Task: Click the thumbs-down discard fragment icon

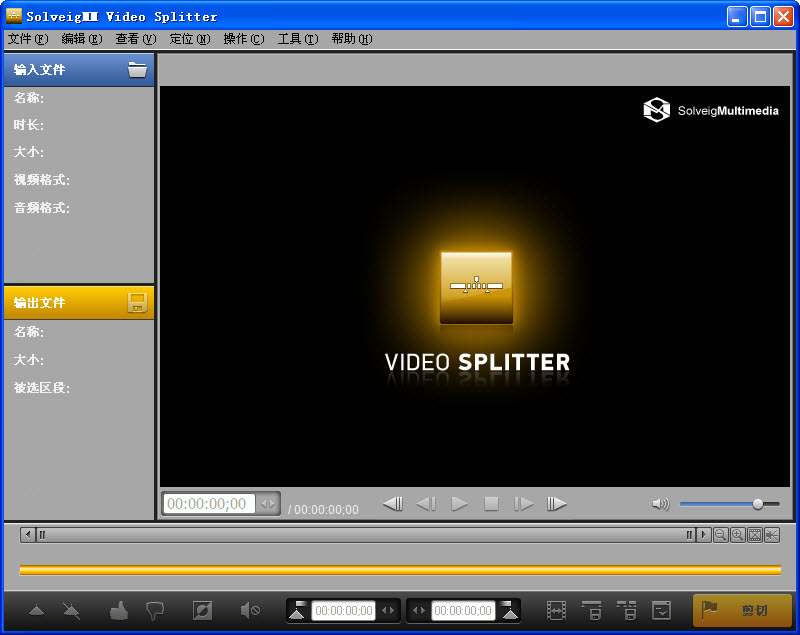Action: pos(154,610)
